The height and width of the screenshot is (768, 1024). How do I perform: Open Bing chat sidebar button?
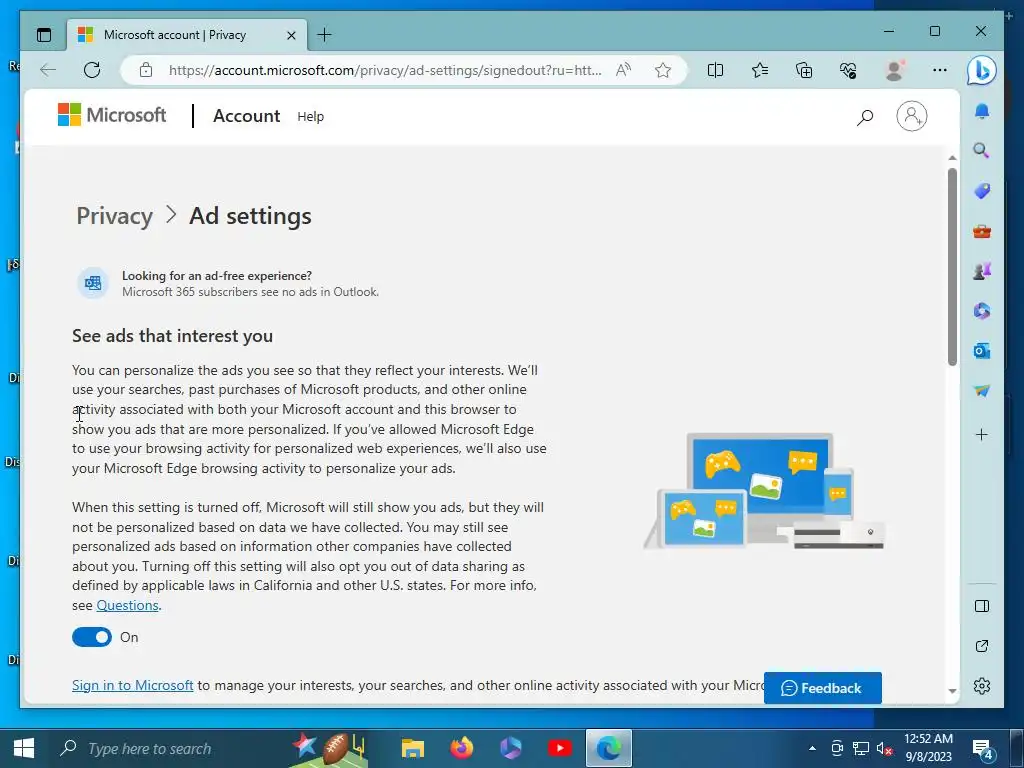[x=982, y=71]
